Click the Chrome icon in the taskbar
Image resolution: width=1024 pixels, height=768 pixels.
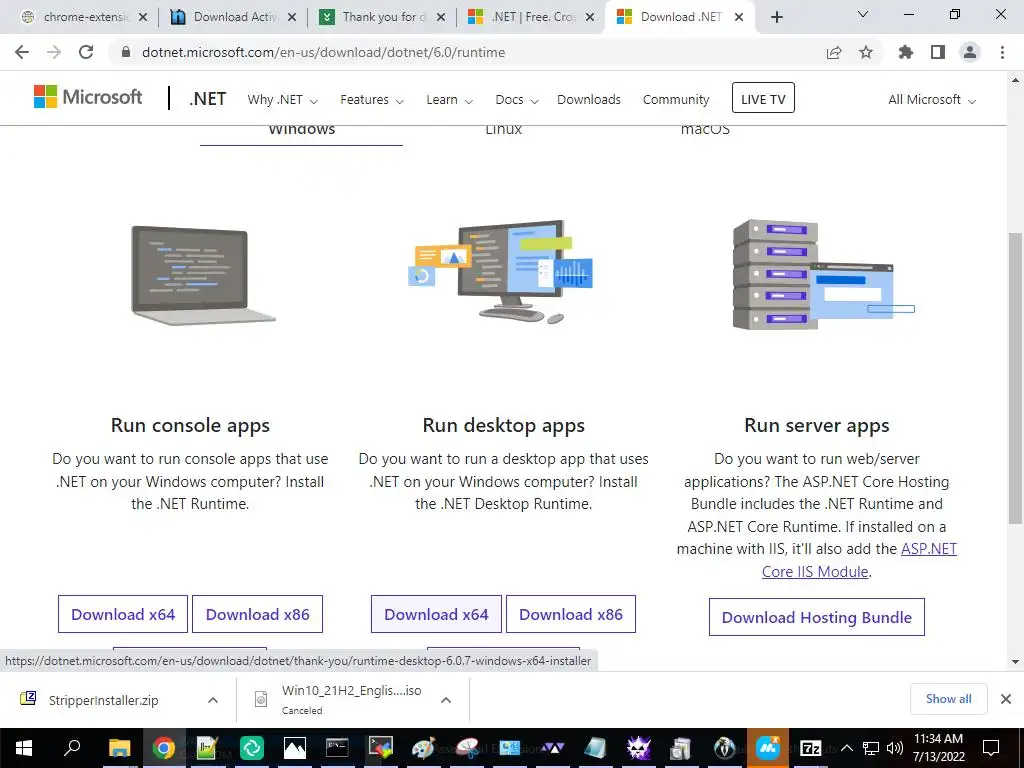coord(164,748)
